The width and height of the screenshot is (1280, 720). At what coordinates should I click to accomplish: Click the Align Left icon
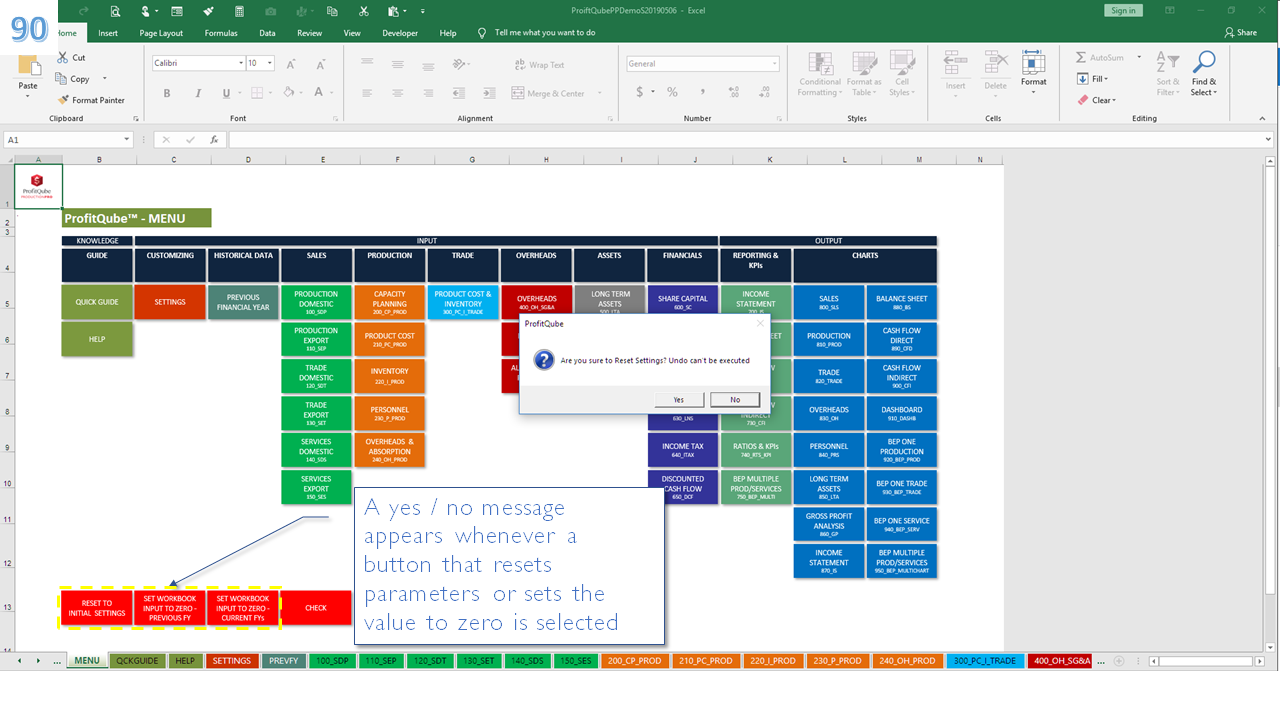pos(368,93)
